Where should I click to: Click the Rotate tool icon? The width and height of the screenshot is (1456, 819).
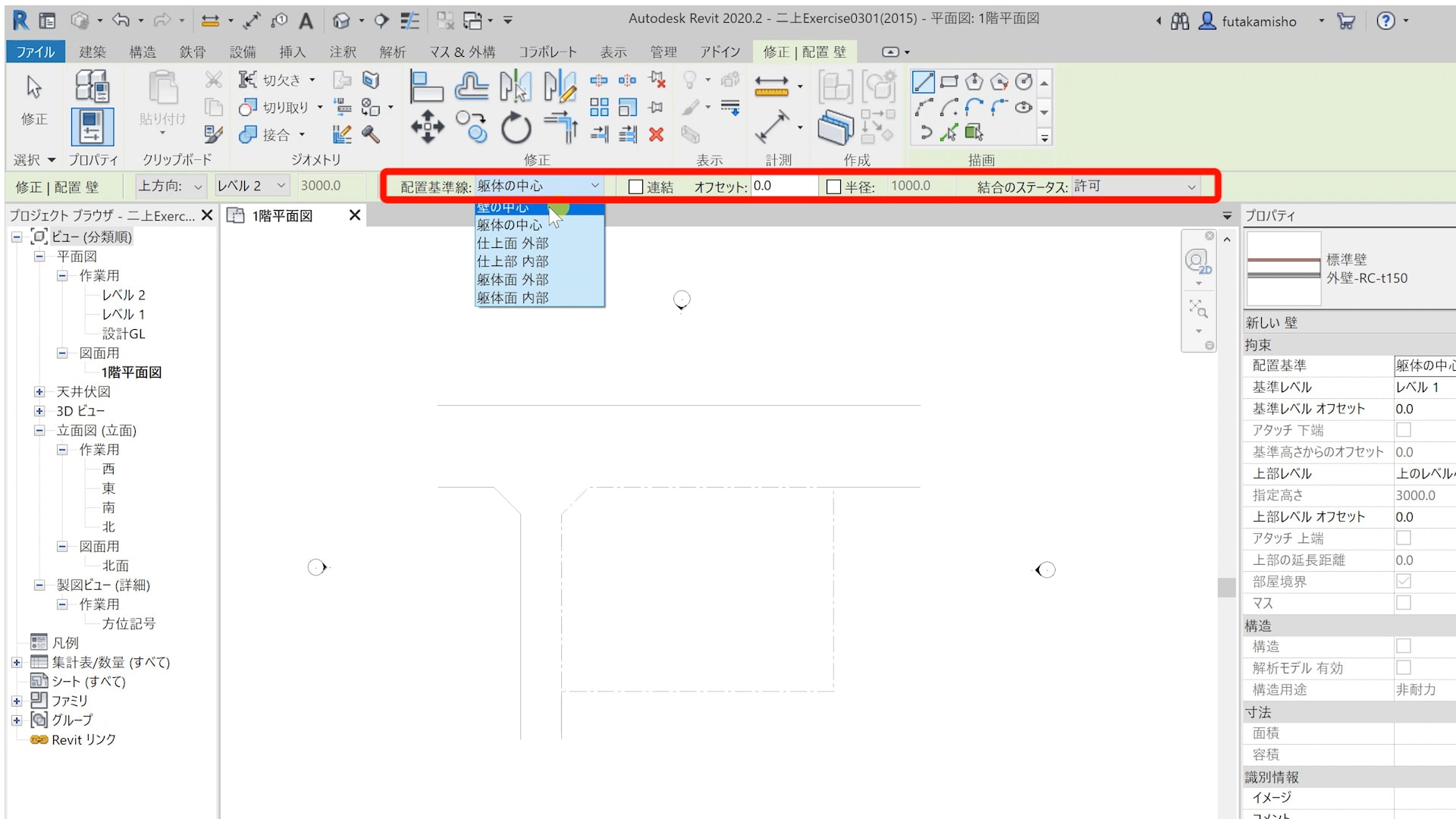pos(516,127)
